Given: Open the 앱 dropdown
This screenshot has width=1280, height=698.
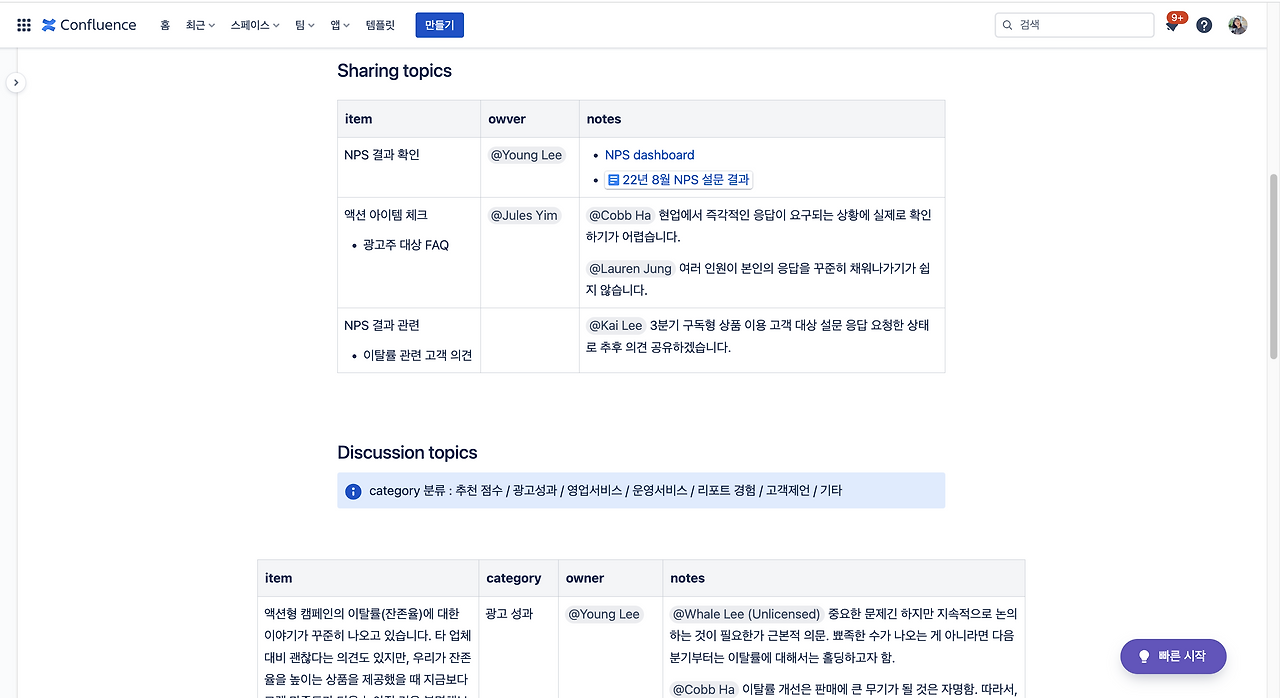Looking at the screenshot, I should [339, 25].
